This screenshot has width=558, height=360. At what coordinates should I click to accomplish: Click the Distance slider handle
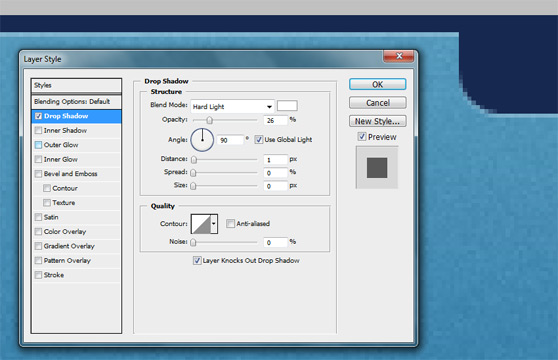194,160
